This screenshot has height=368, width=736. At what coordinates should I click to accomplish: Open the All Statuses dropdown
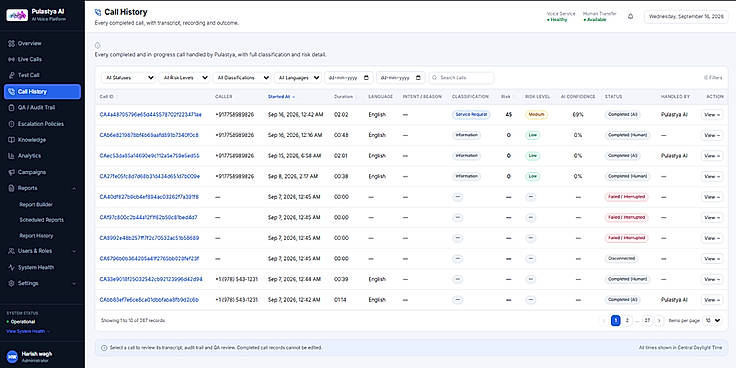[x=128, y=78]
